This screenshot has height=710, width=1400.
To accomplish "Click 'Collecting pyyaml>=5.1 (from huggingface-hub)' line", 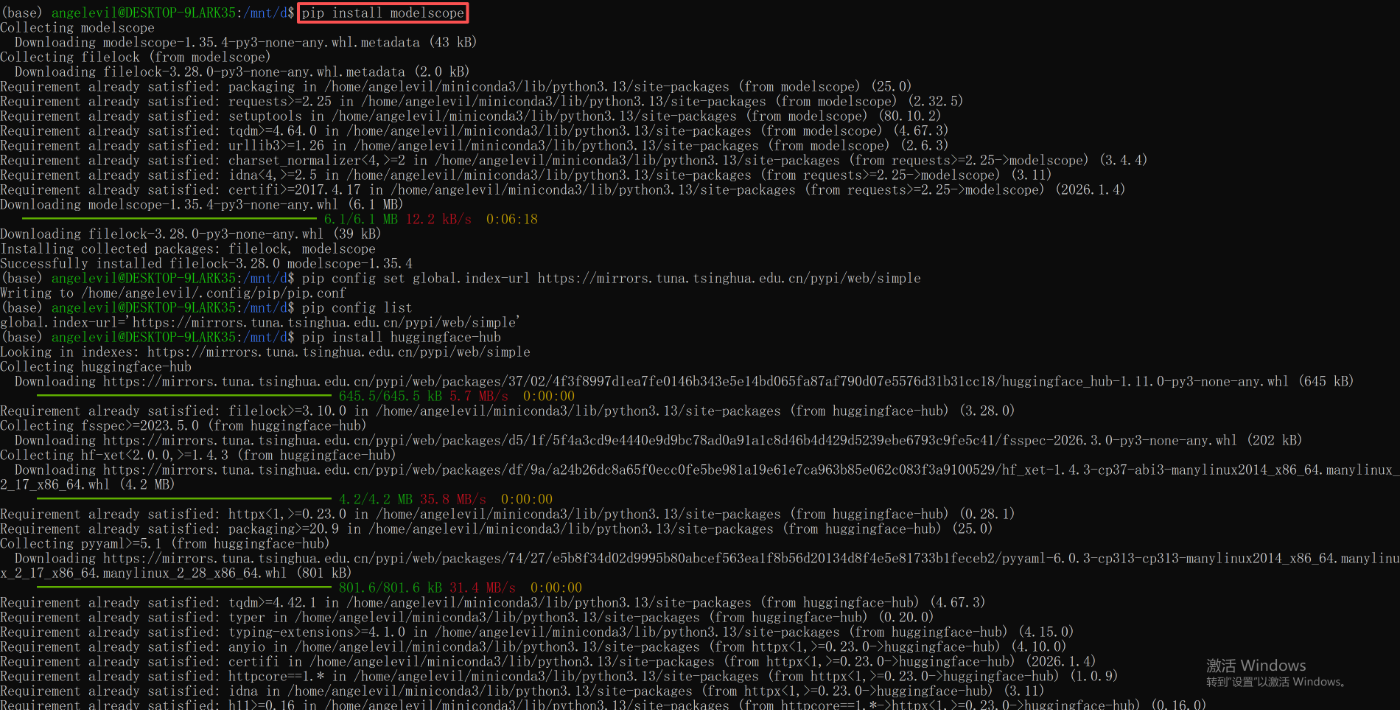I will click(x=165, y=543).
